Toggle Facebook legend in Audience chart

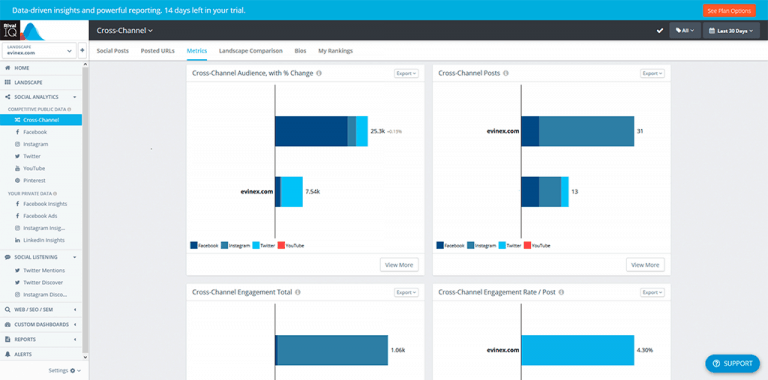[x=204, y=245]
